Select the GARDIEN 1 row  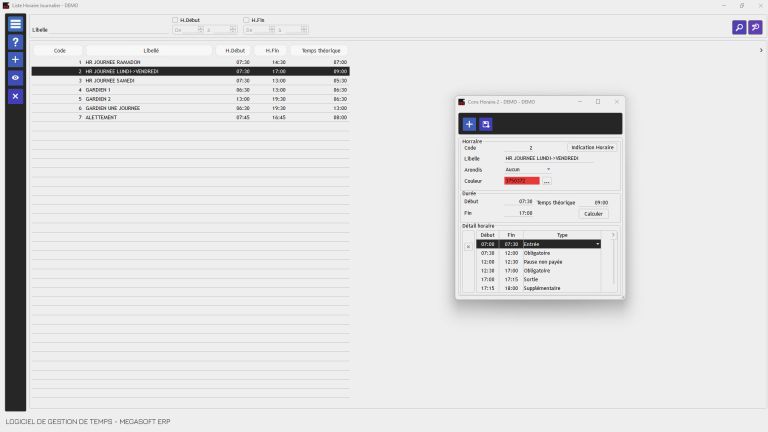[x=191, y=90]
